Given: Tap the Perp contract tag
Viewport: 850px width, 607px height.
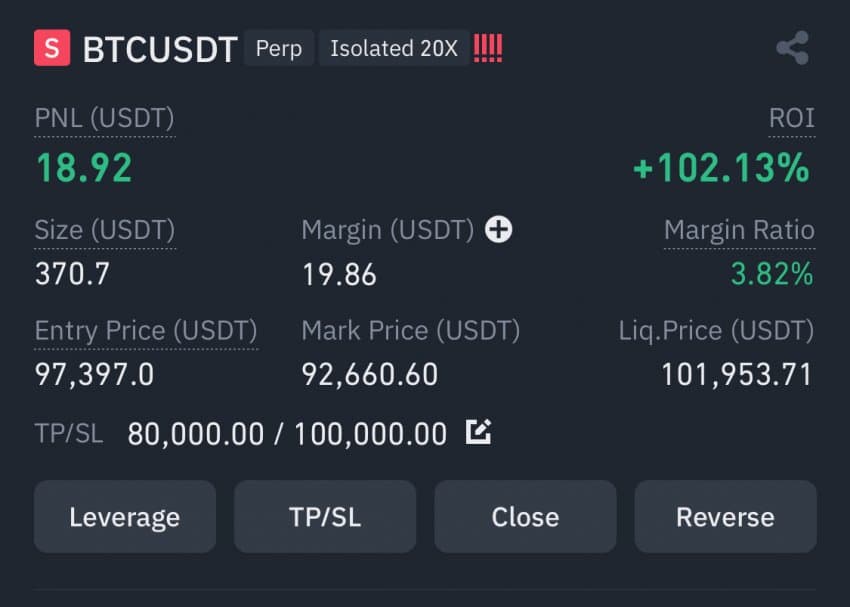Looking at the screenshot, I should (279, 48).
